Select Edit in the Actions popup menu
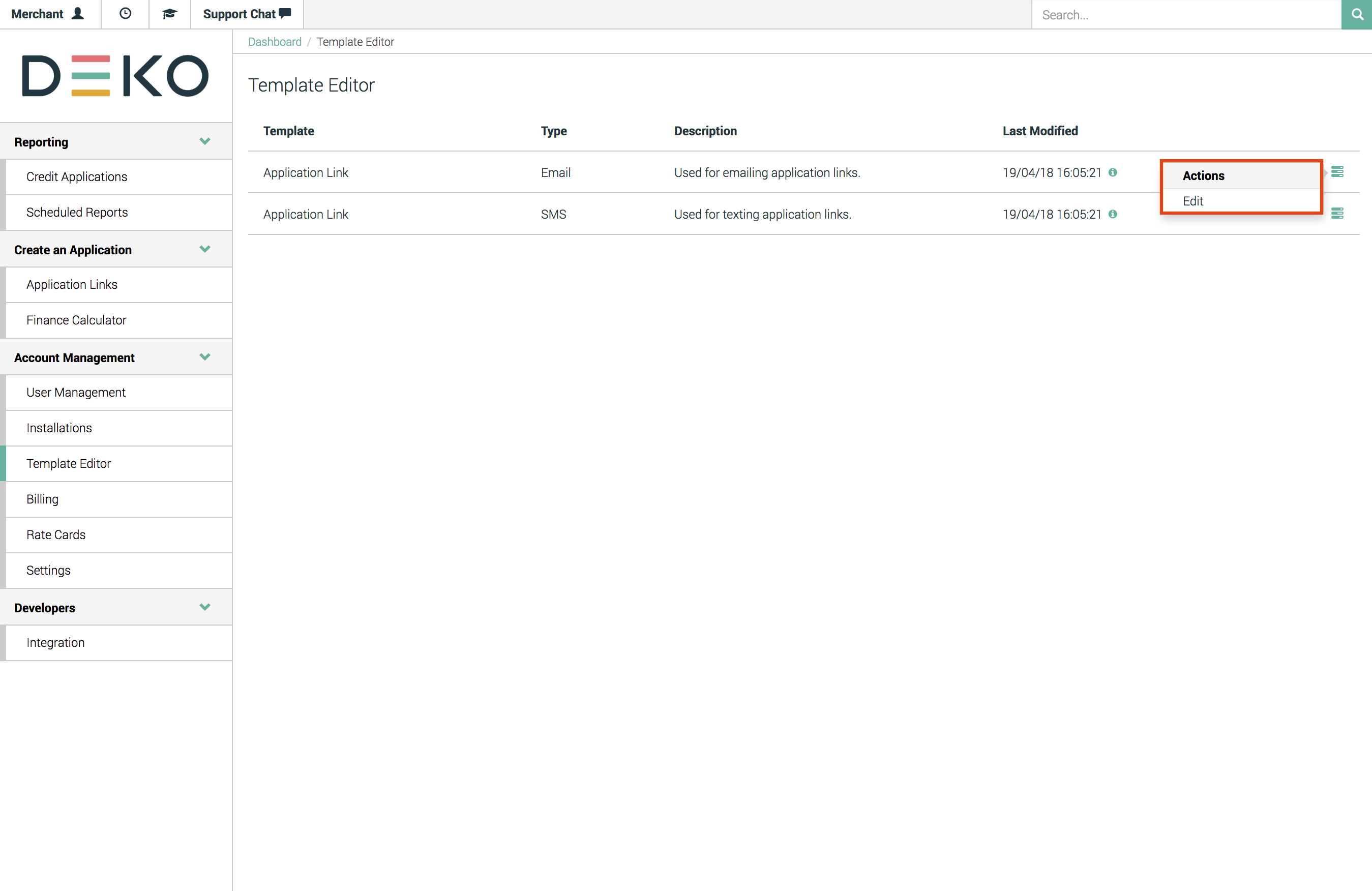This screenshot has height=891, width=1372. [x=1192, y=201]
